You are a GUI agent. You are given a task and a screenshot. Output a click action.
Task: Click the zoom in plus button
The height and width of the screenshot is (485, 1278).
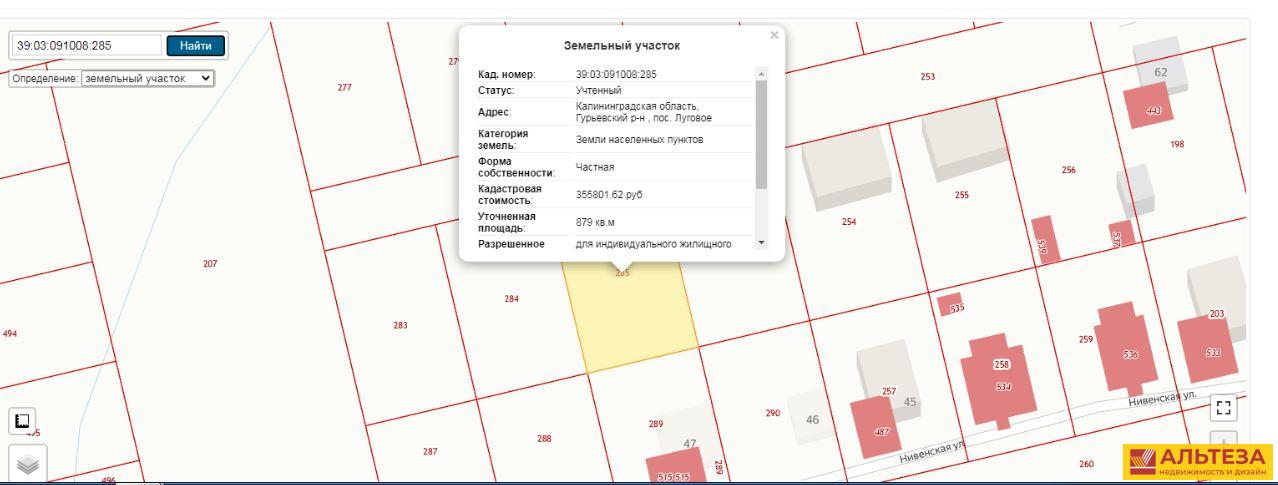(x=1223, y=440)
